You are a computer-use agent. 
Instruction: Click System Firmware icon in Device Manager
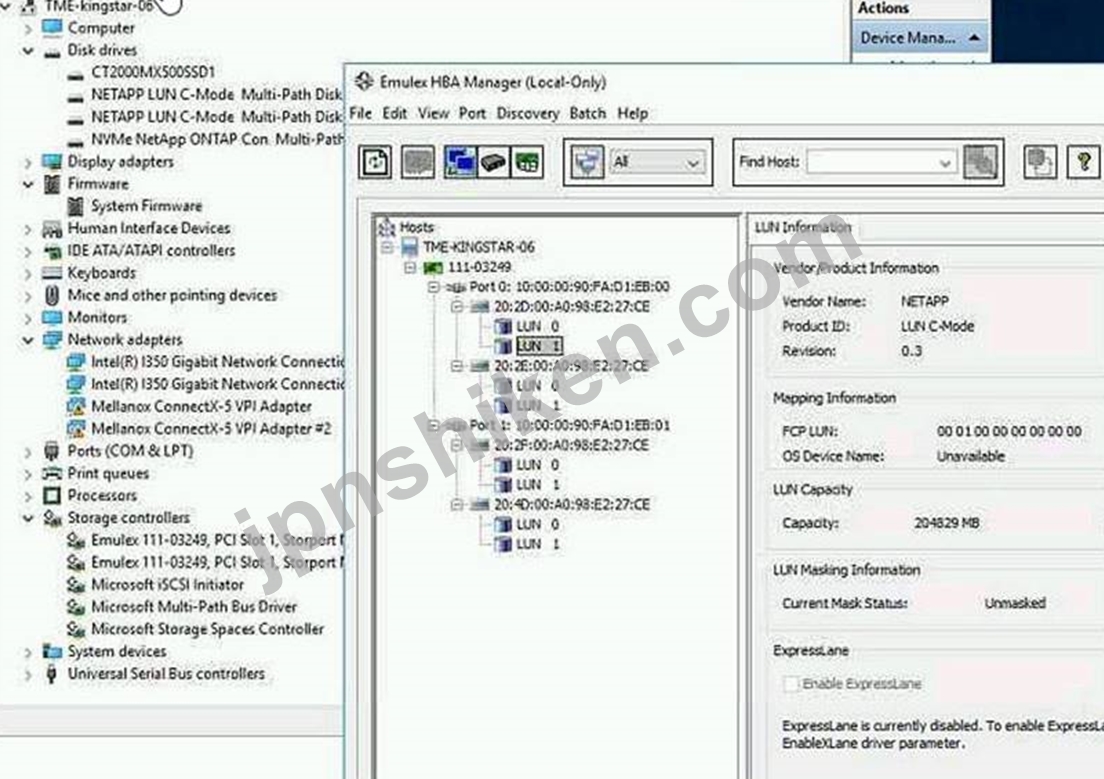click(x=75, y=206)
